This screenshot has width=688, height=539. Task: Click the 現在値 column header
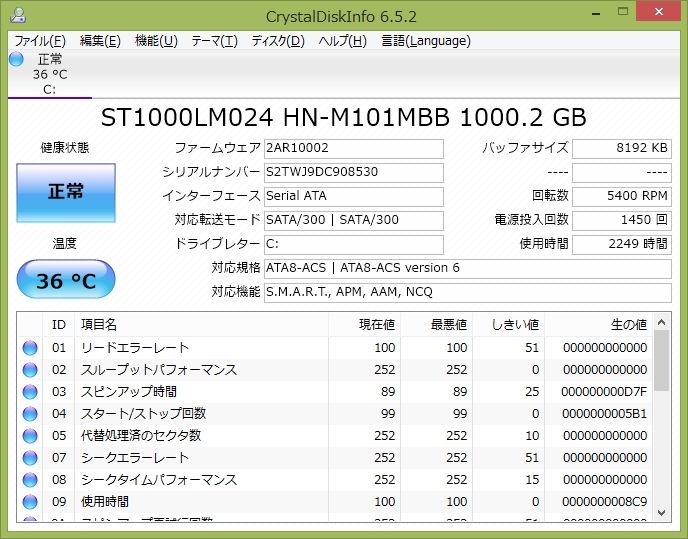(x=364, y=325)
